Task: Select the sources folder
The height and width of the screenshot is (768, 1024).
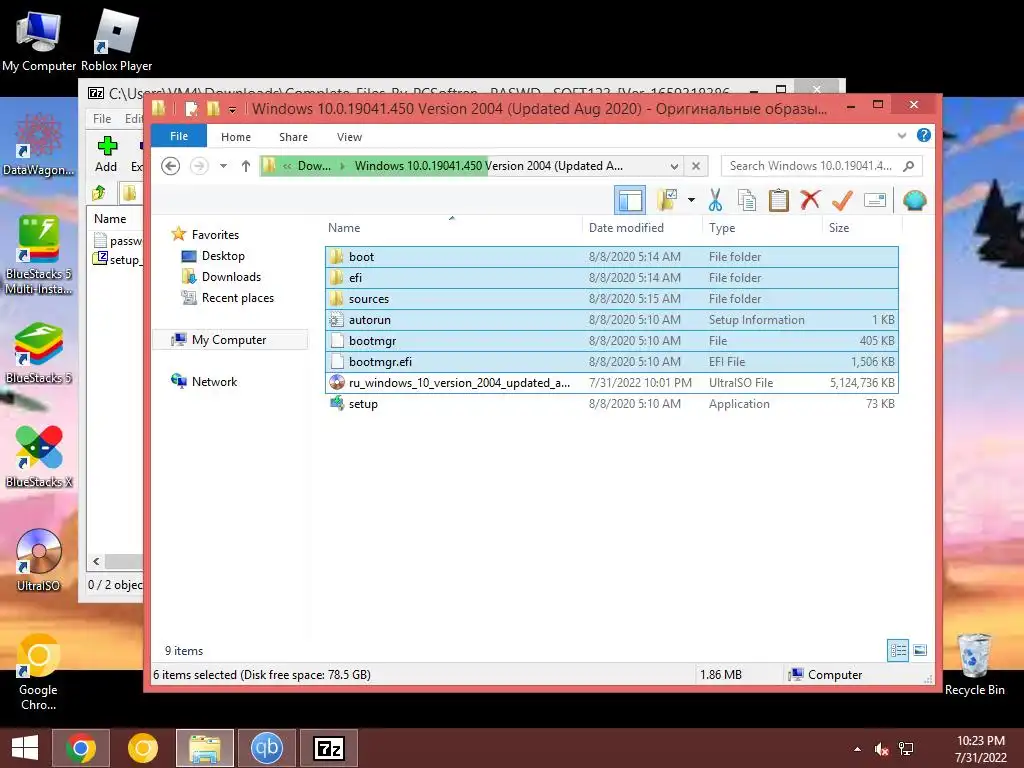Action: 611,298
